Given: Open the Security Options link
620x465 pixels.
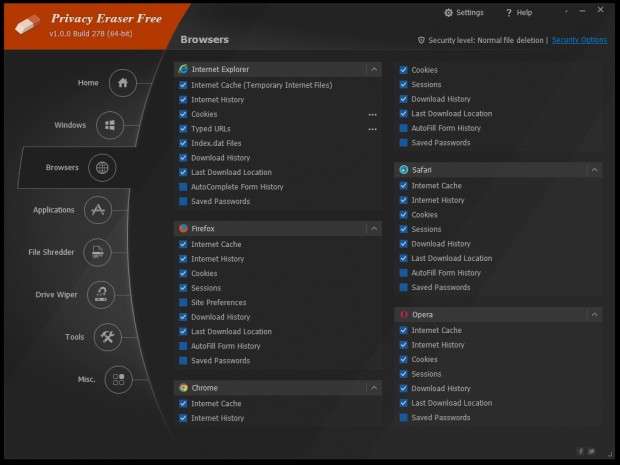Looking at the screenshot, I should [x=579, y=40].
